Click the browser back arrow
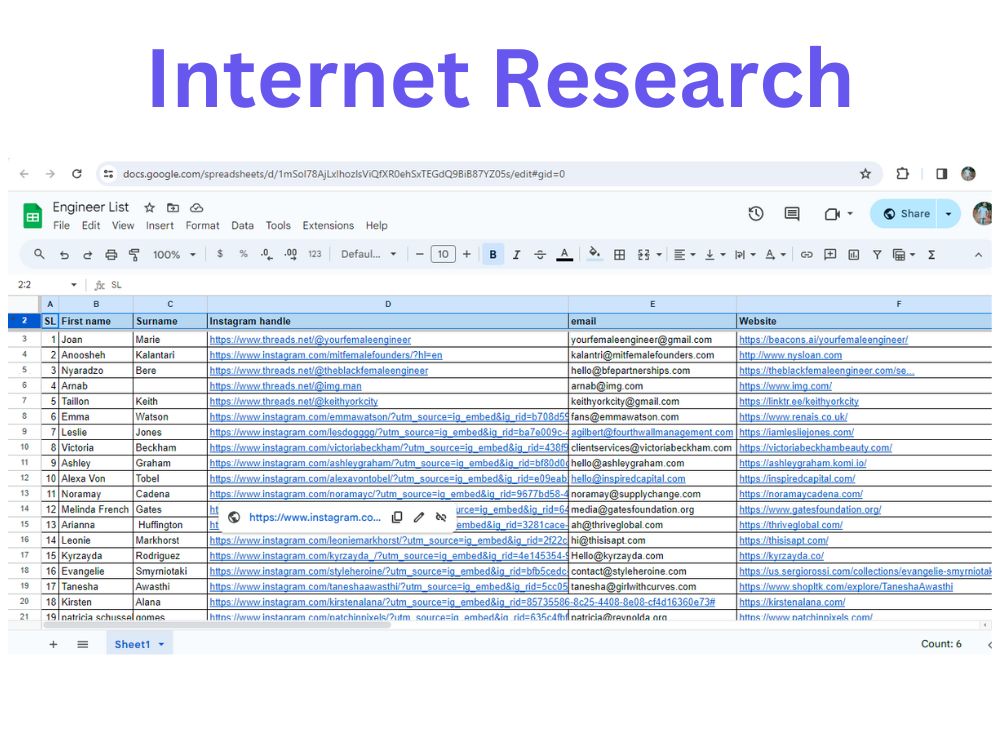The image size is (1000, 750). click(x=24, y=173)
